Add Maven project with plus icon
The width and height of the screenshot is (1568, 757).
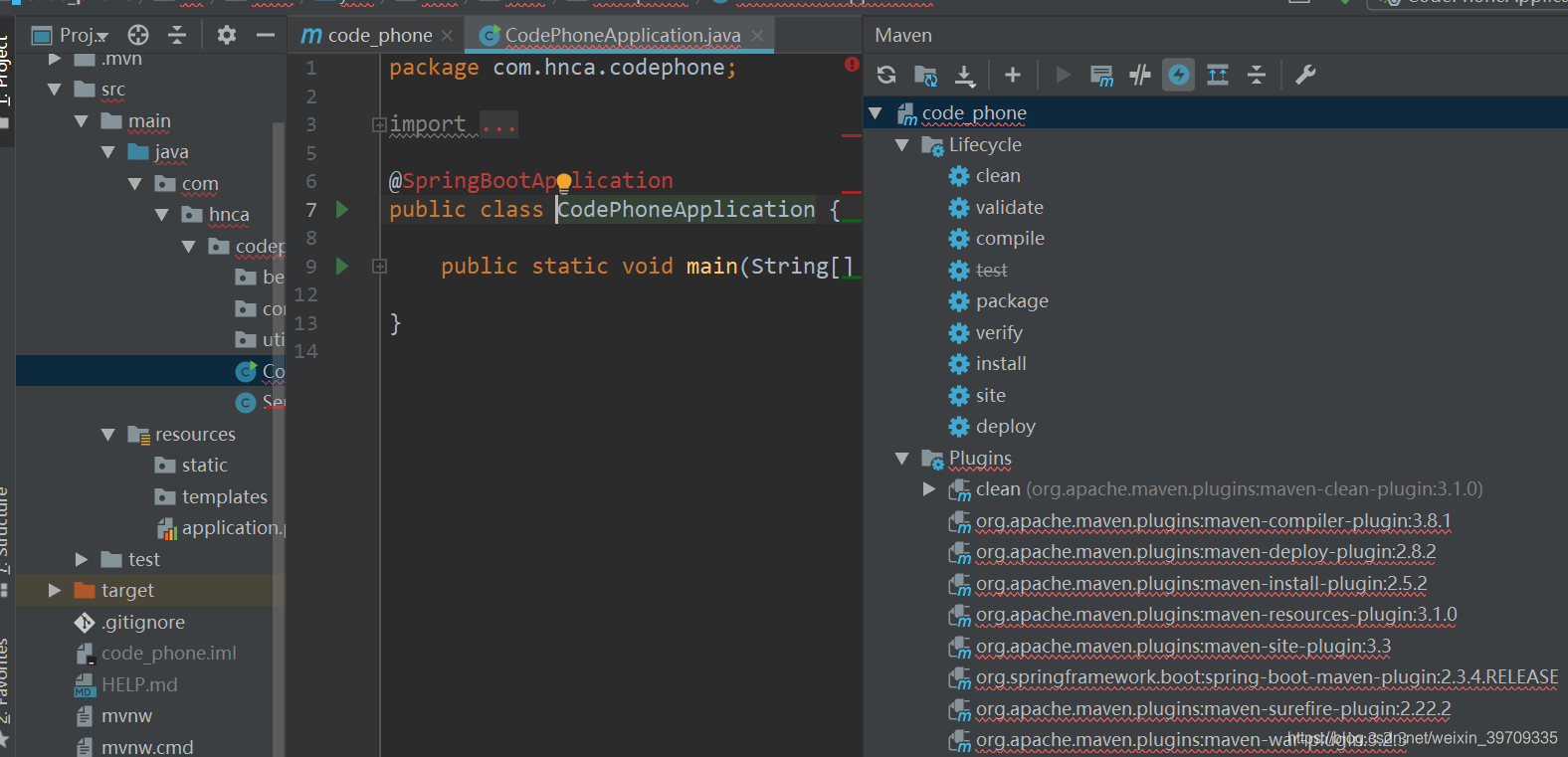click(x=1013, y=75)
